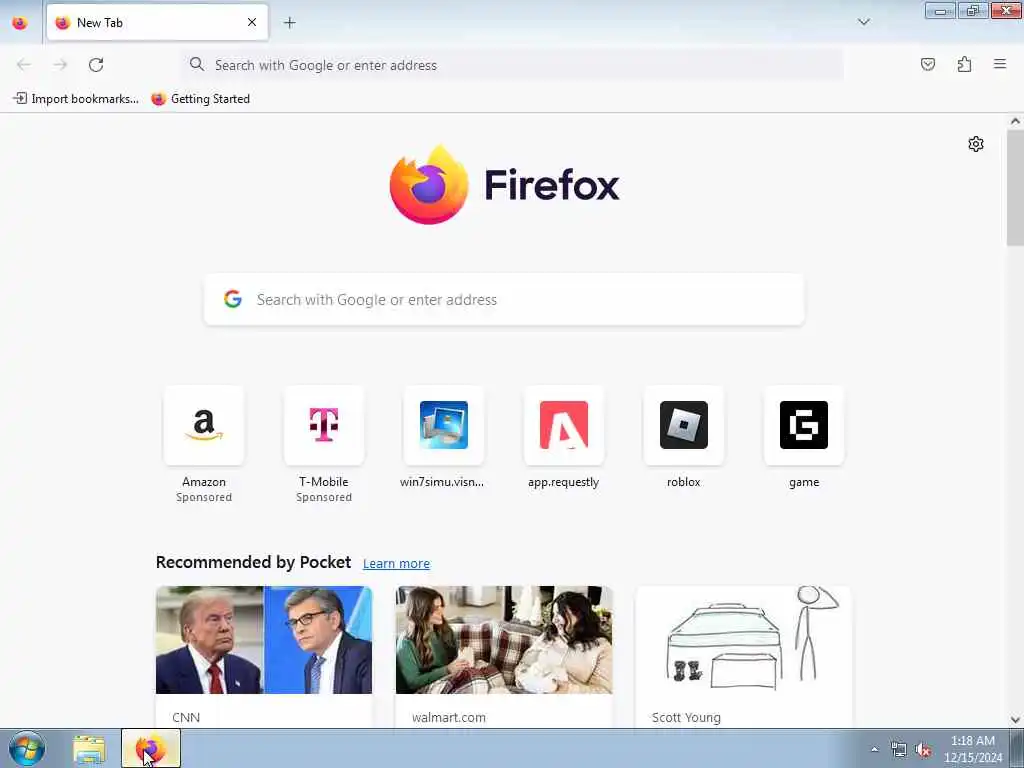This screenshot has width=1024, height=768.
Task: Click the Firefox taskbar button
Action: [151, 749]
